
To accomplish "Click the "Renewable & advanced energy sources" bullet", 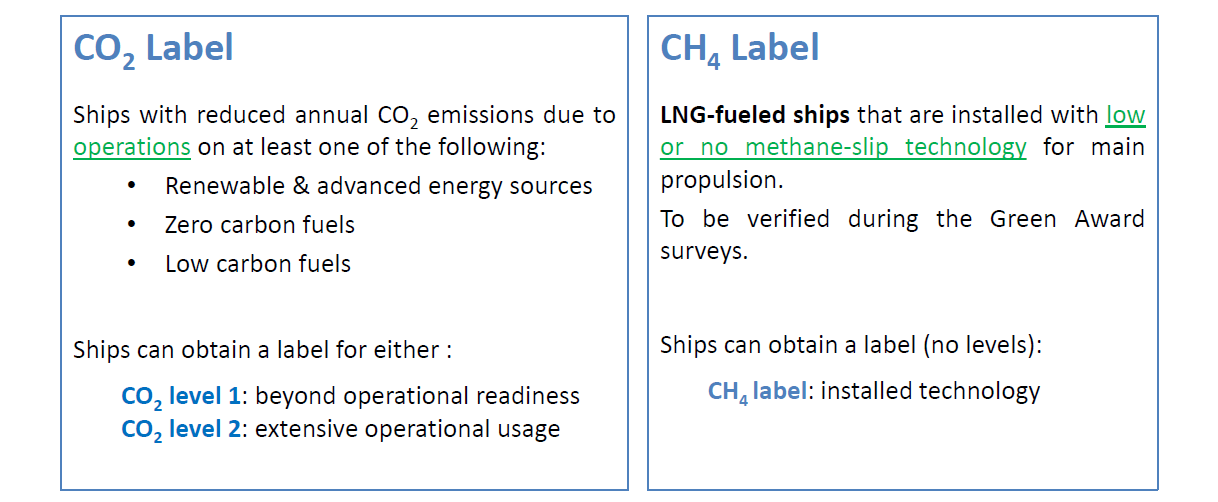I will [x=378, y=186].
